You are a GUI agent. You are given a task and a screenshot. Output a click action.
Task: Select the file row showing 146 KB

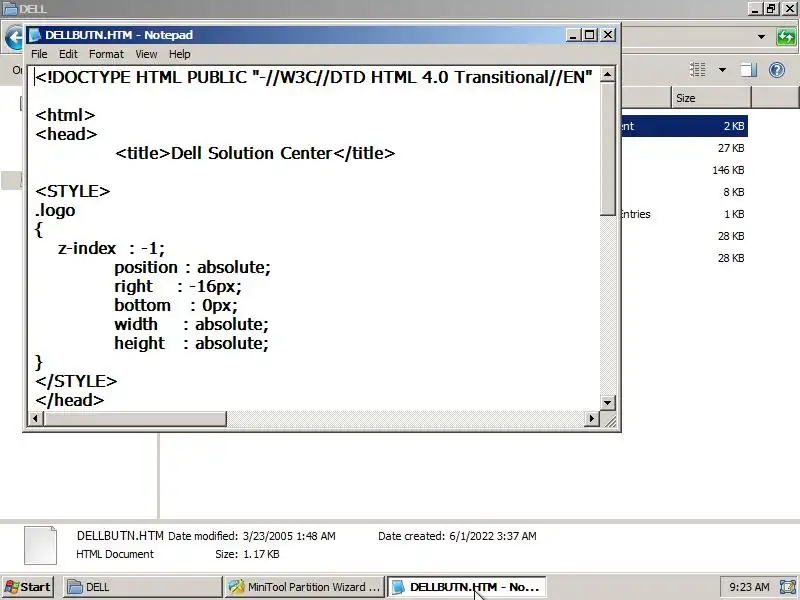tap(685, 170)
